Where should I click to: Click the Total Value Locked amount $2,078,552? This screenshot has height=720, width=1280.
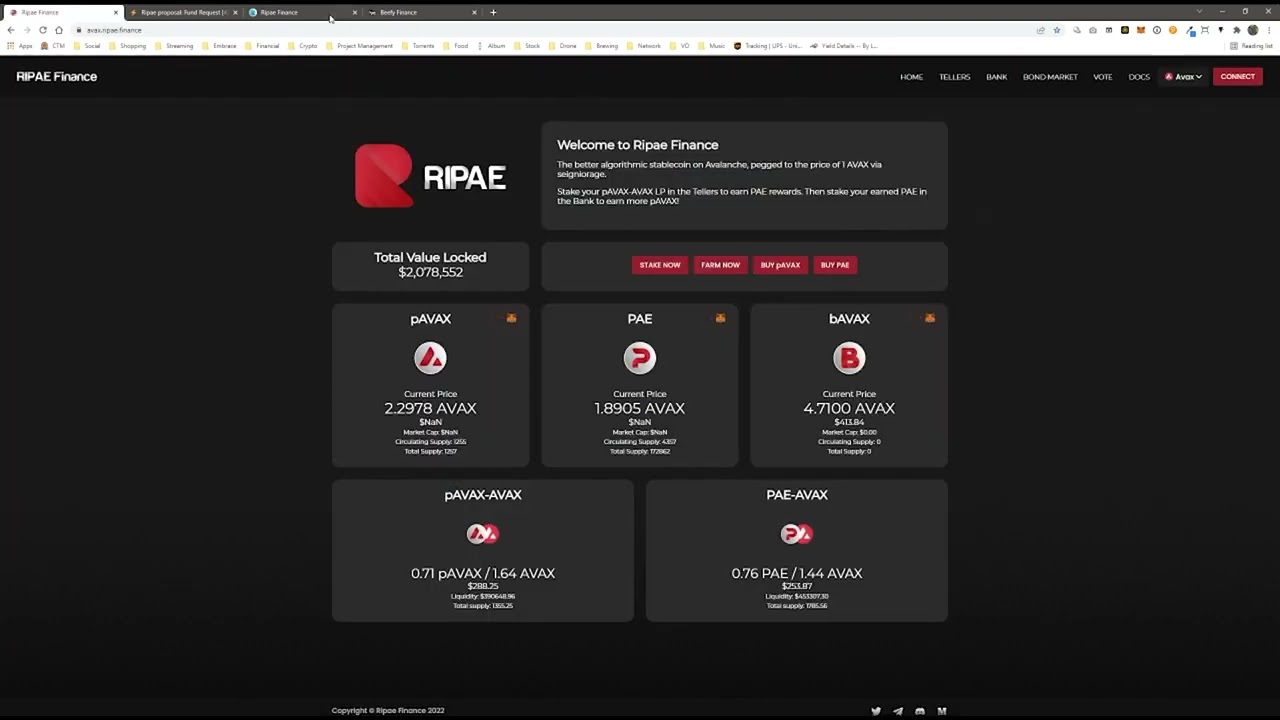(430, 272)
